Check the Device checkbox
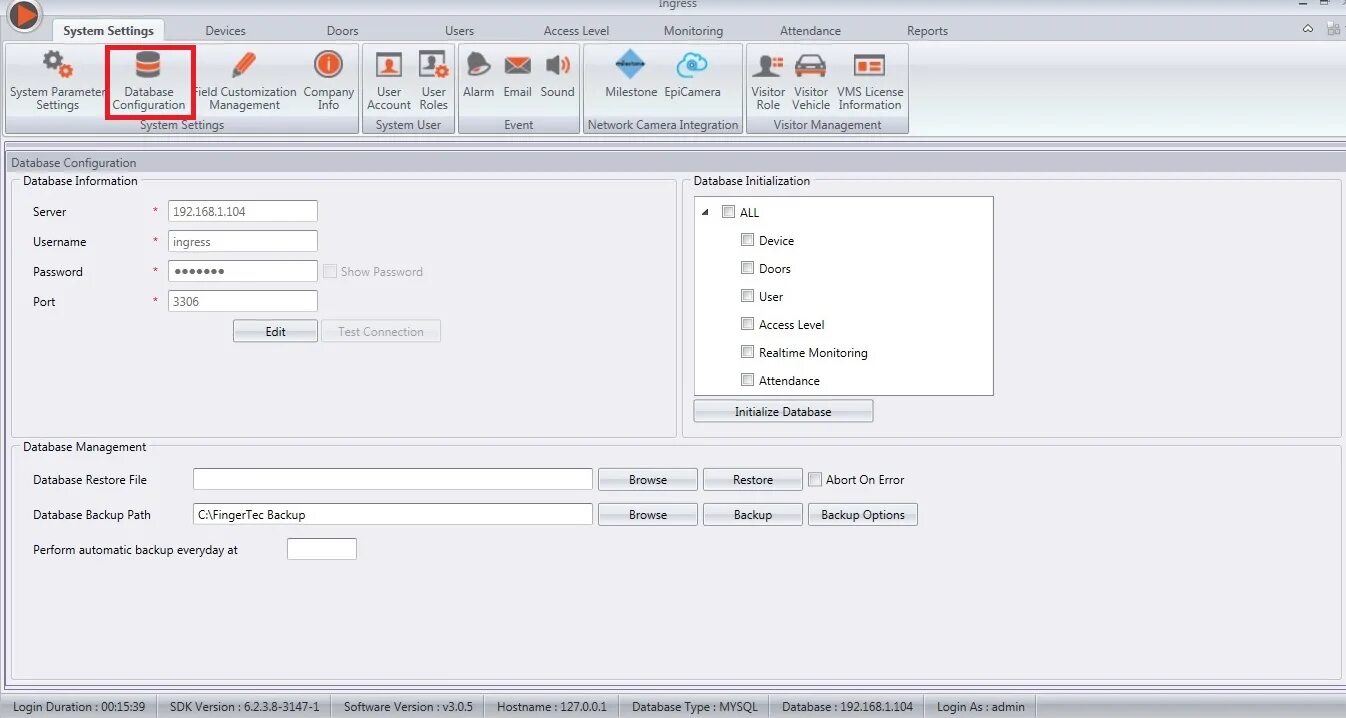 pos(747,240)
